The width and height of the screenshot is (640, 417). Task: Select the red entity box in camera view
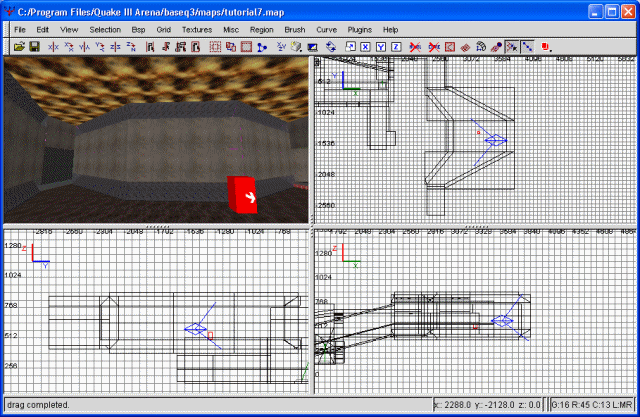(x=242, y=195)
